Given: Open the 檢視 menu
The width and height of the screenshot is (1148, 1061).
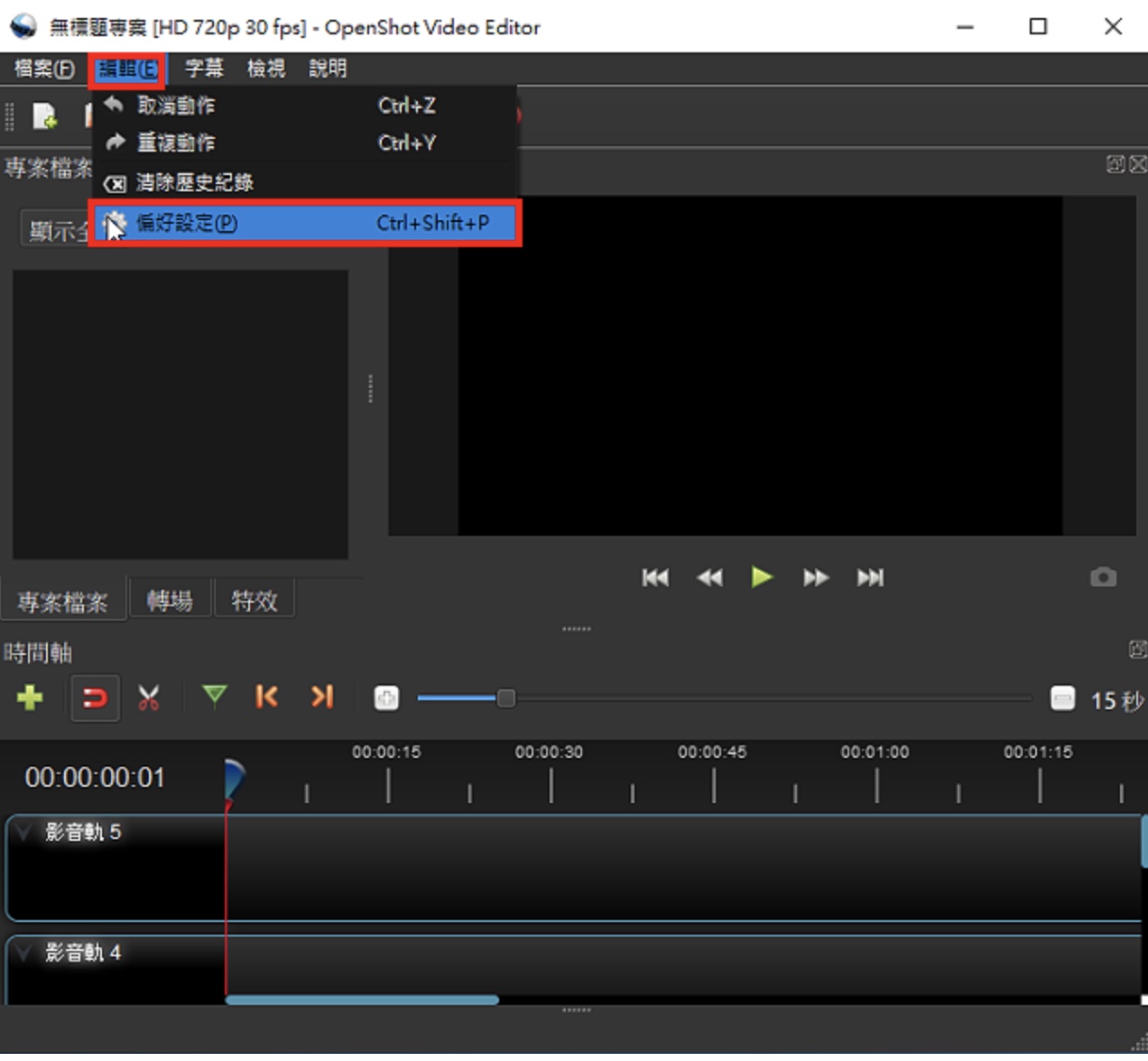Looking at the screenshot, I should click(x=266, y=69).
